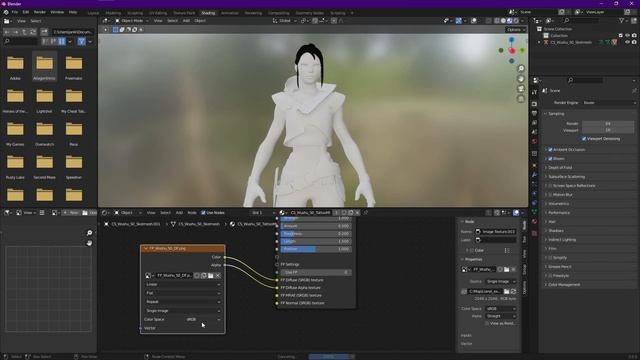Adjust the Use FP slider
The height and width of the screenshot is (360, 640).
(x=316, y=272)
